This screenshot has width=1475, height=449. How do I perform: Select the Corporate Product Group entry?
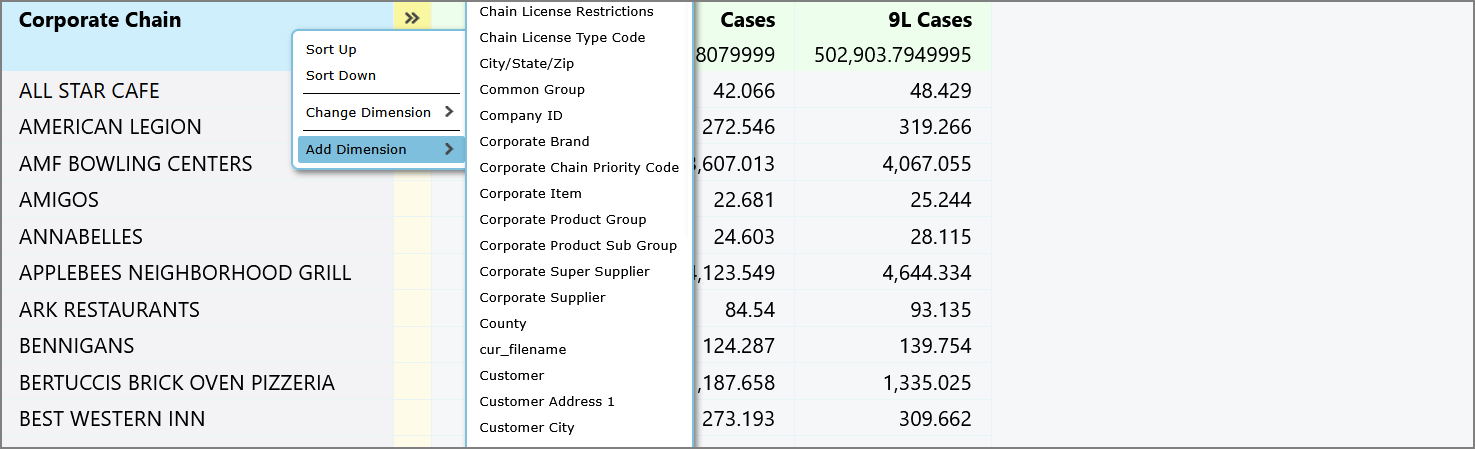(563, 220)
